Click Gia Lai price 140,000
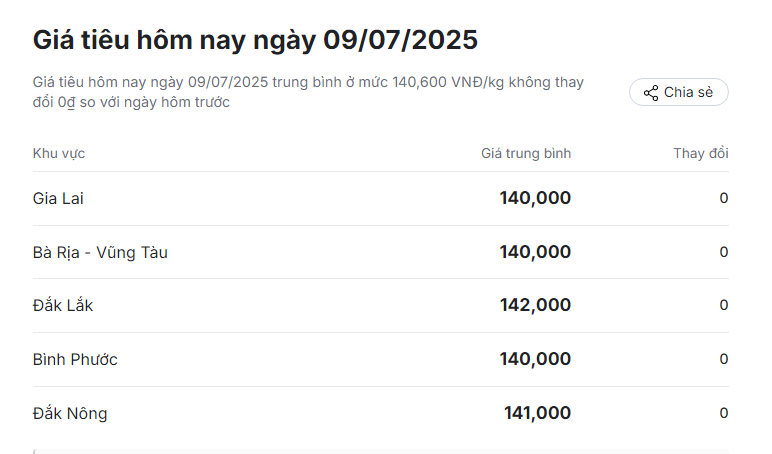The height and width of the screenshot is (454, 772). (535, 198)
